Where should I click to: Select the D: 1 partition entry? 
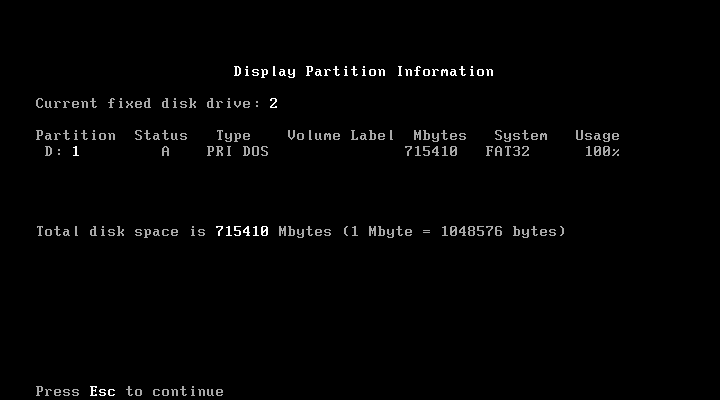point(62,152)
